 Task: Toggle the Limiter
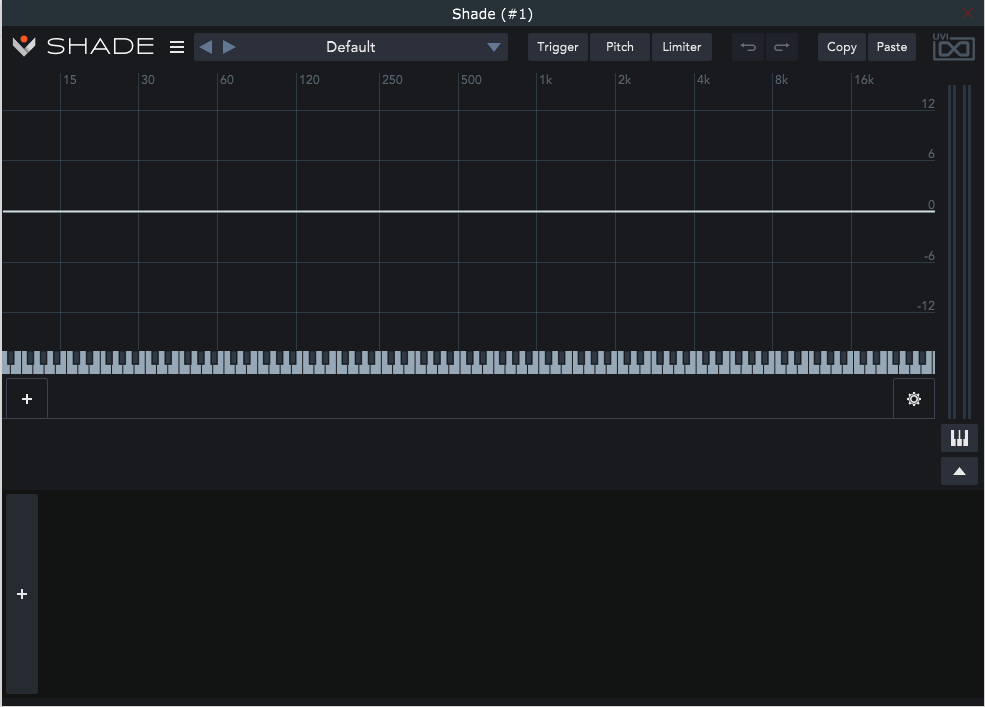coord(682,47)
